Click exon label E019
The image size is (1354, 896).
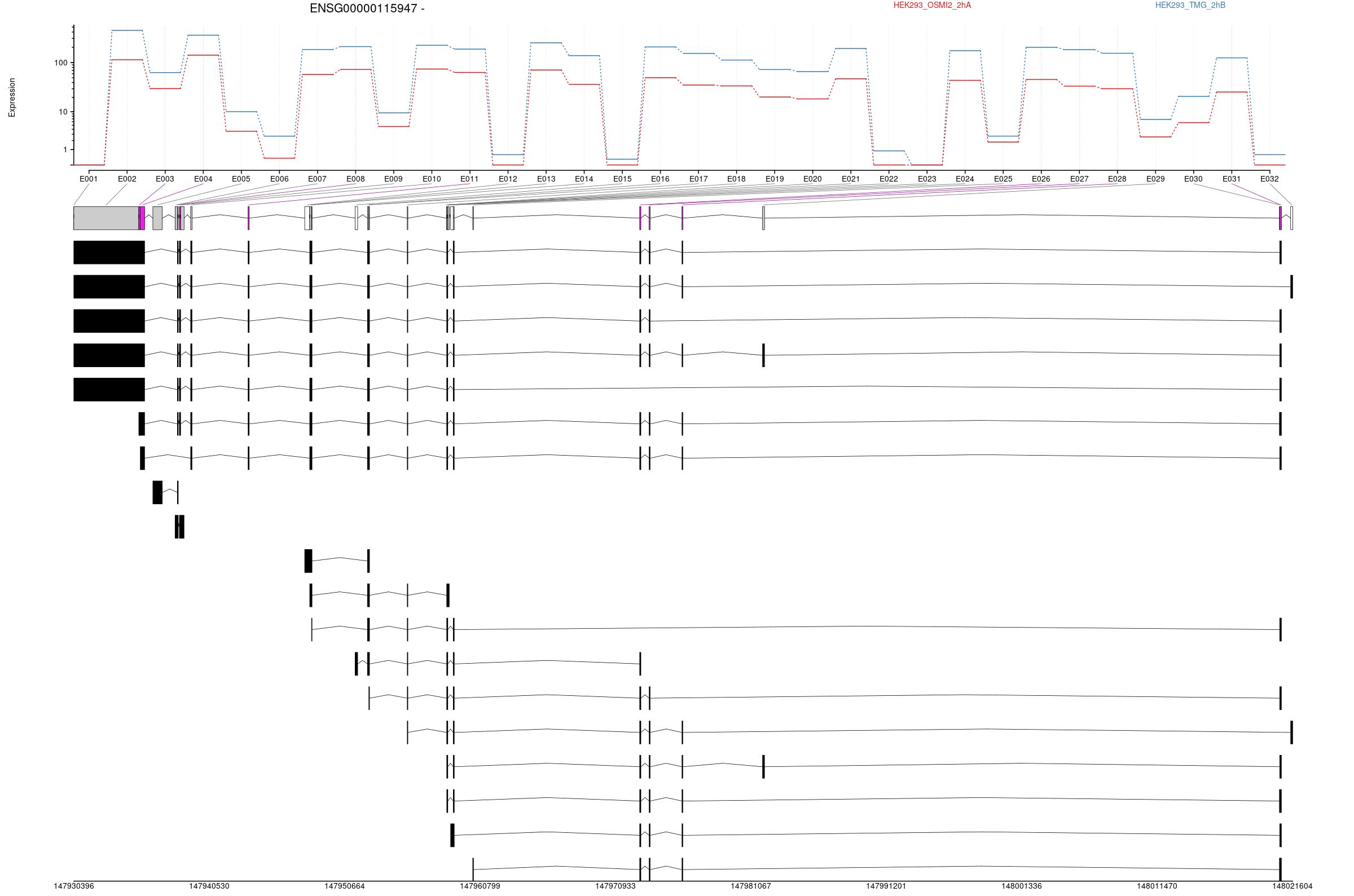point(775,179)
